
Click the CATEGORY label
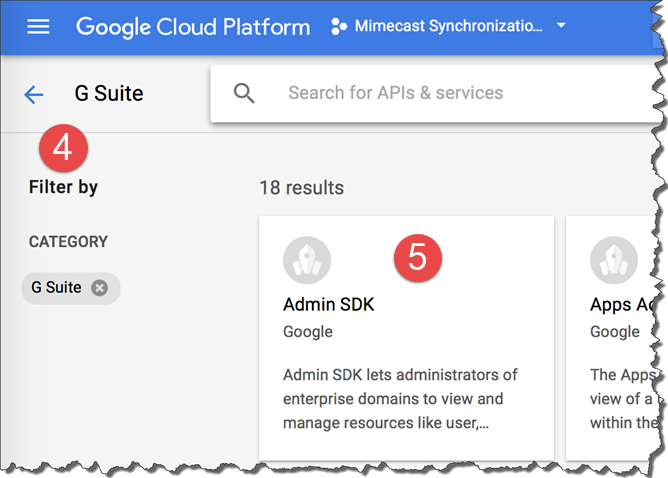(68, 242)
